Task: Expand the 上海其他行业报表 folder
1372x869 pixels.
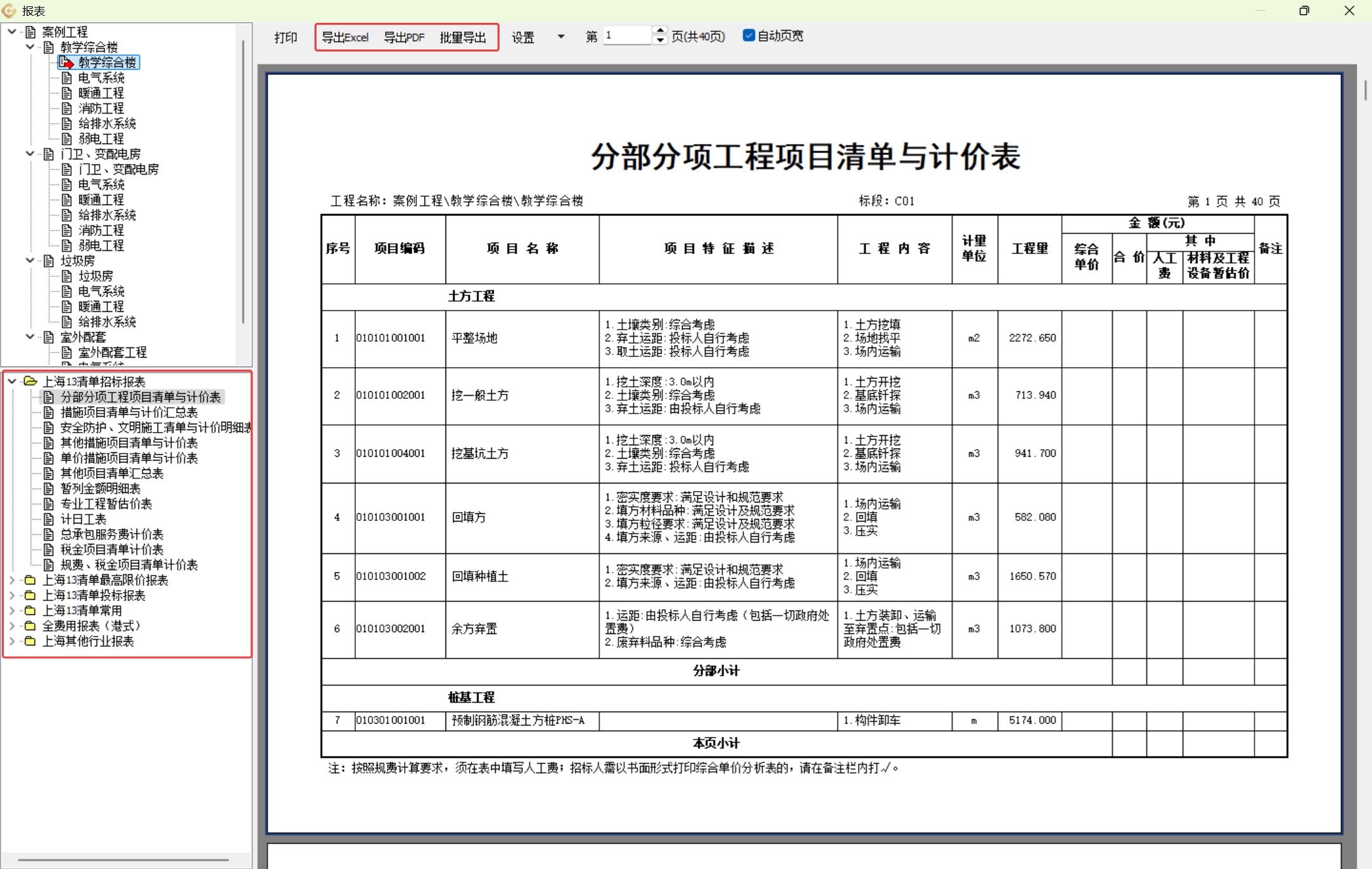Action: 12,640
